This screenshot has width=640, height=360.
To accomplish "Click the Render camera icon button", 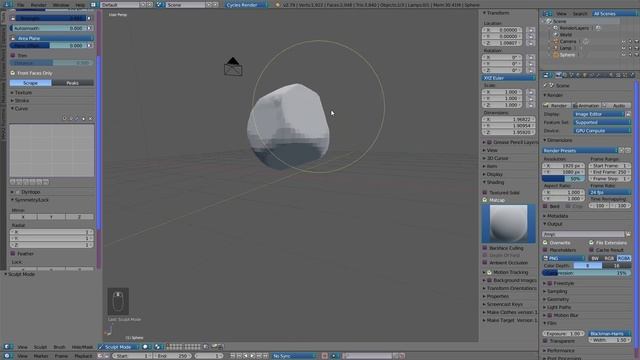I will (547, 105).
